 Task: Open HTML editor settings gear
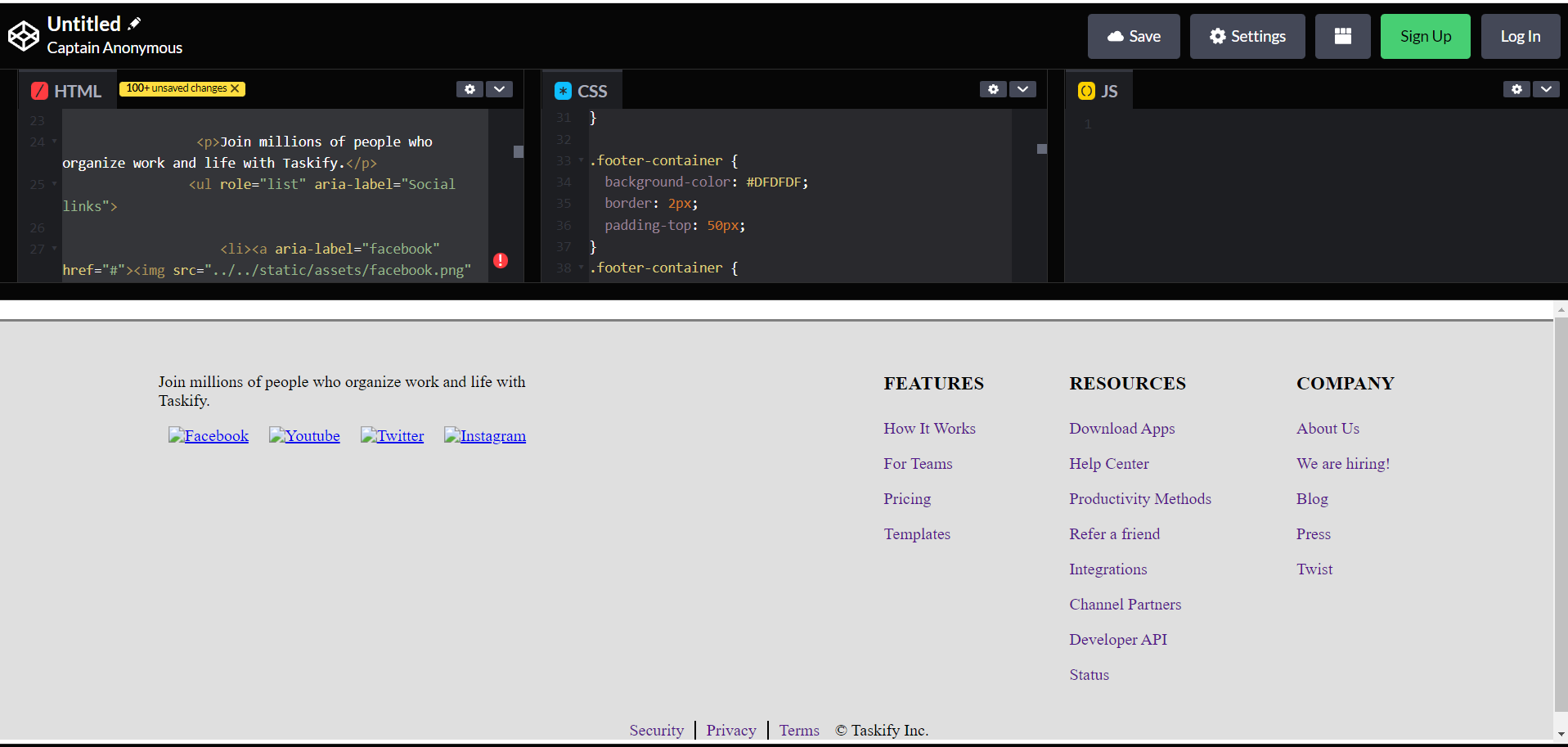(x=470, y=89)
